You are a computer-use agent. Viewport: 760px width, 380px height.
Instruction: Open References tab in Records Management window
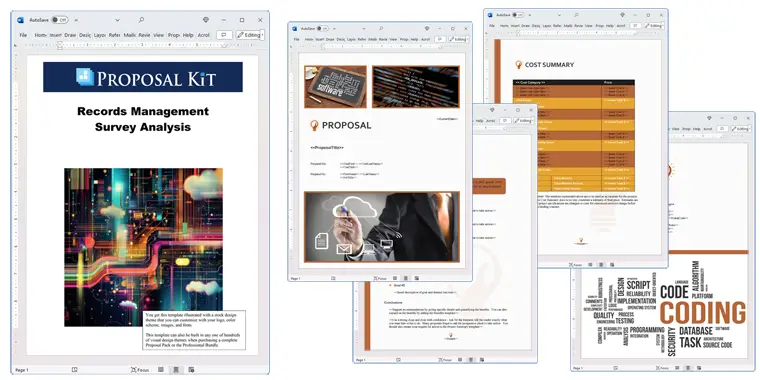tap(114, 35)
